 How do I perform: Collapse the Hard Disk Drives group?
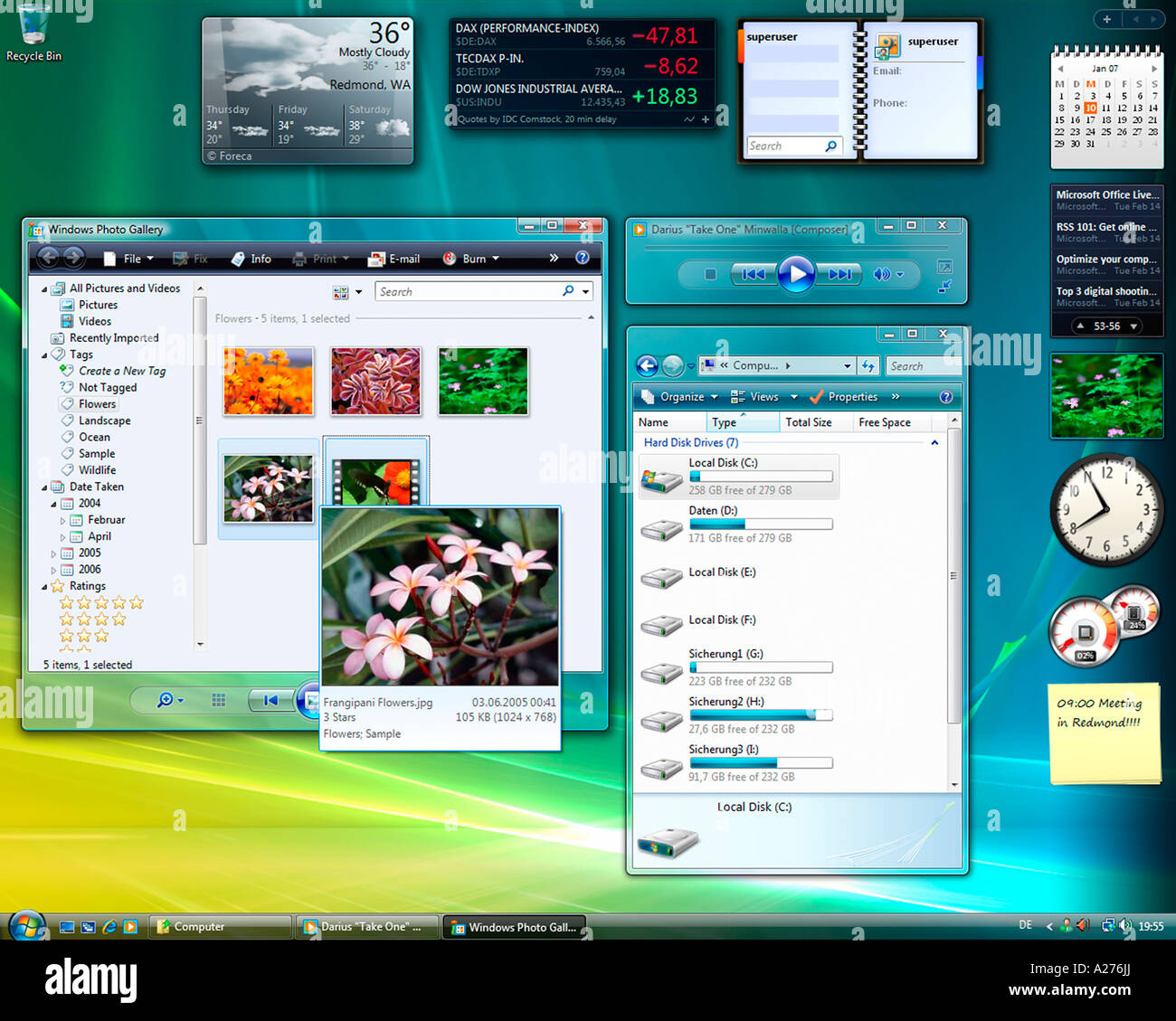(x=934, y=443)
